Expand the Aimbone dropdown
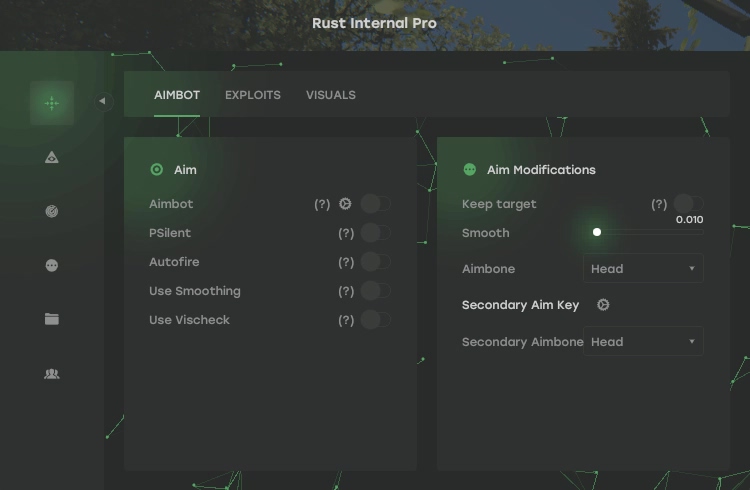 tap(643, 268)
